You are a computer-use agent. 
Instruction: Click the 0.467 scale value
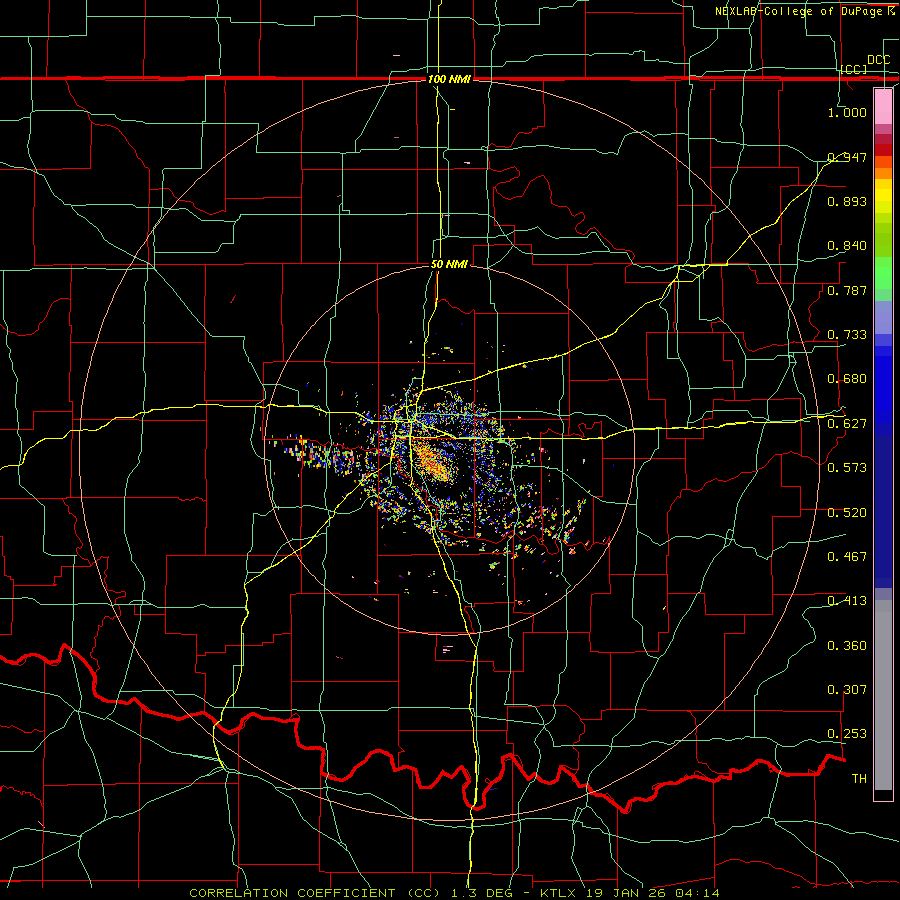click(x=847, y=556)
